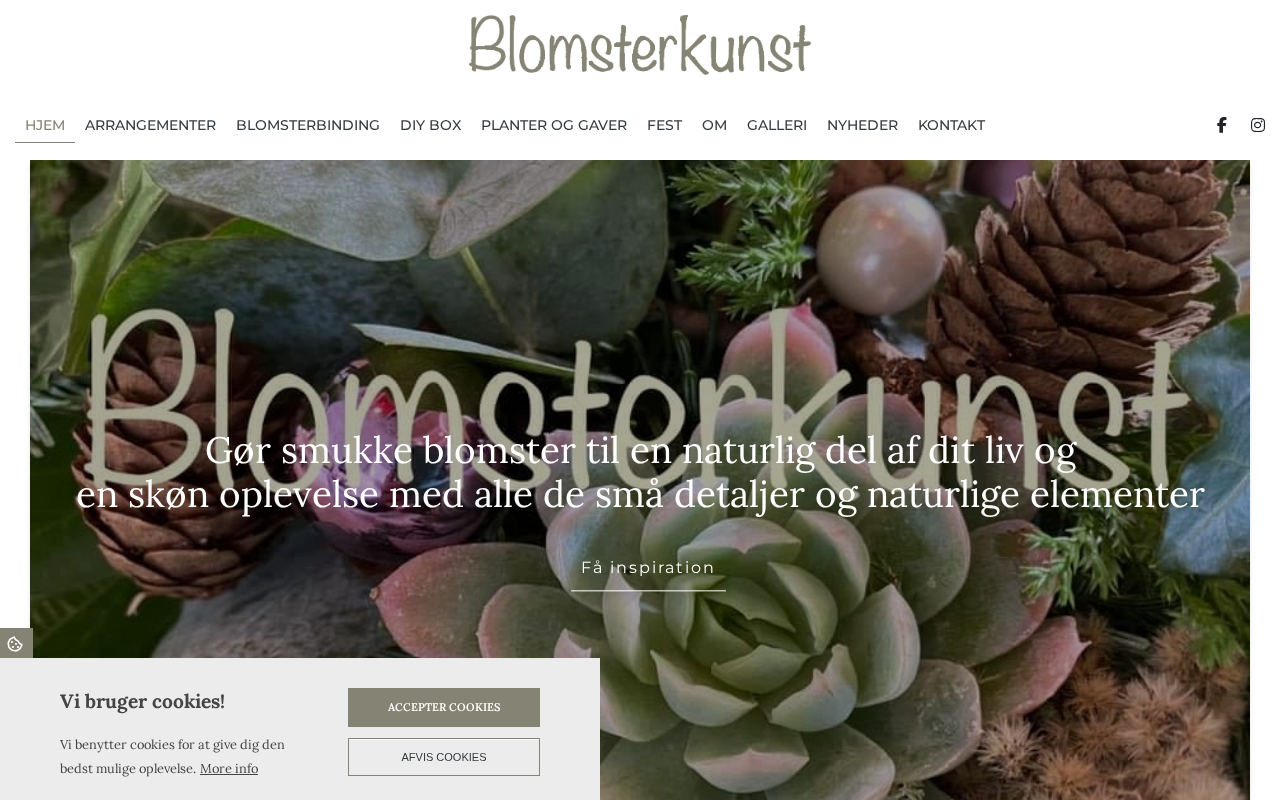Open the ARRANGEMENTER menu item
This screenshot has height=800, width=1280.
pyautogui.click(x=150, y=125)
